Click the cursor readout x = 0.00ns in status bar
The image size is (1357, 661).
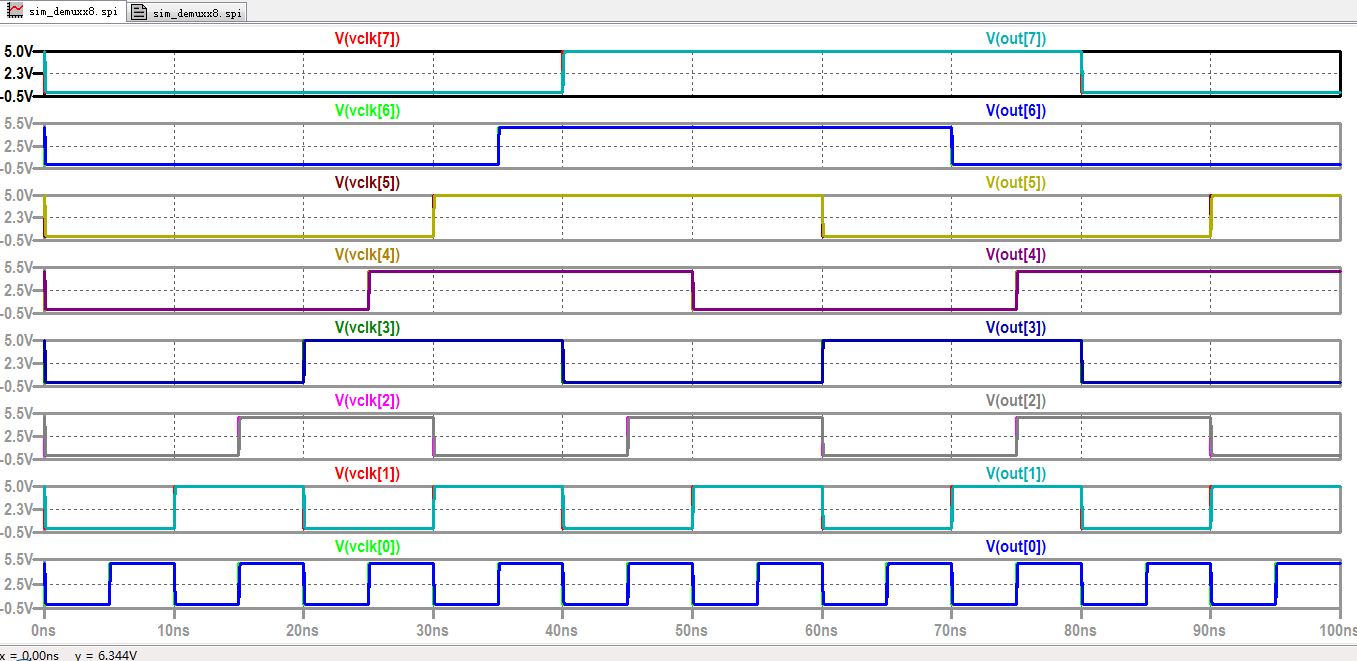(28, 655)
